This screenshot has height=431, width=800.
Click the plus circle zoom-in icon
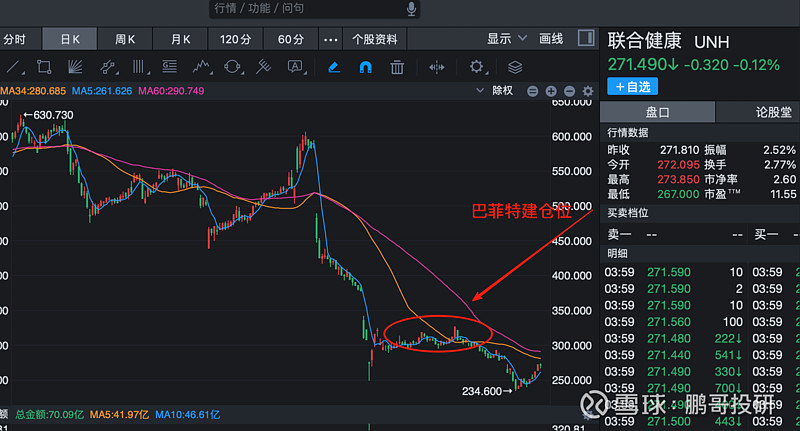coord(551,91)
